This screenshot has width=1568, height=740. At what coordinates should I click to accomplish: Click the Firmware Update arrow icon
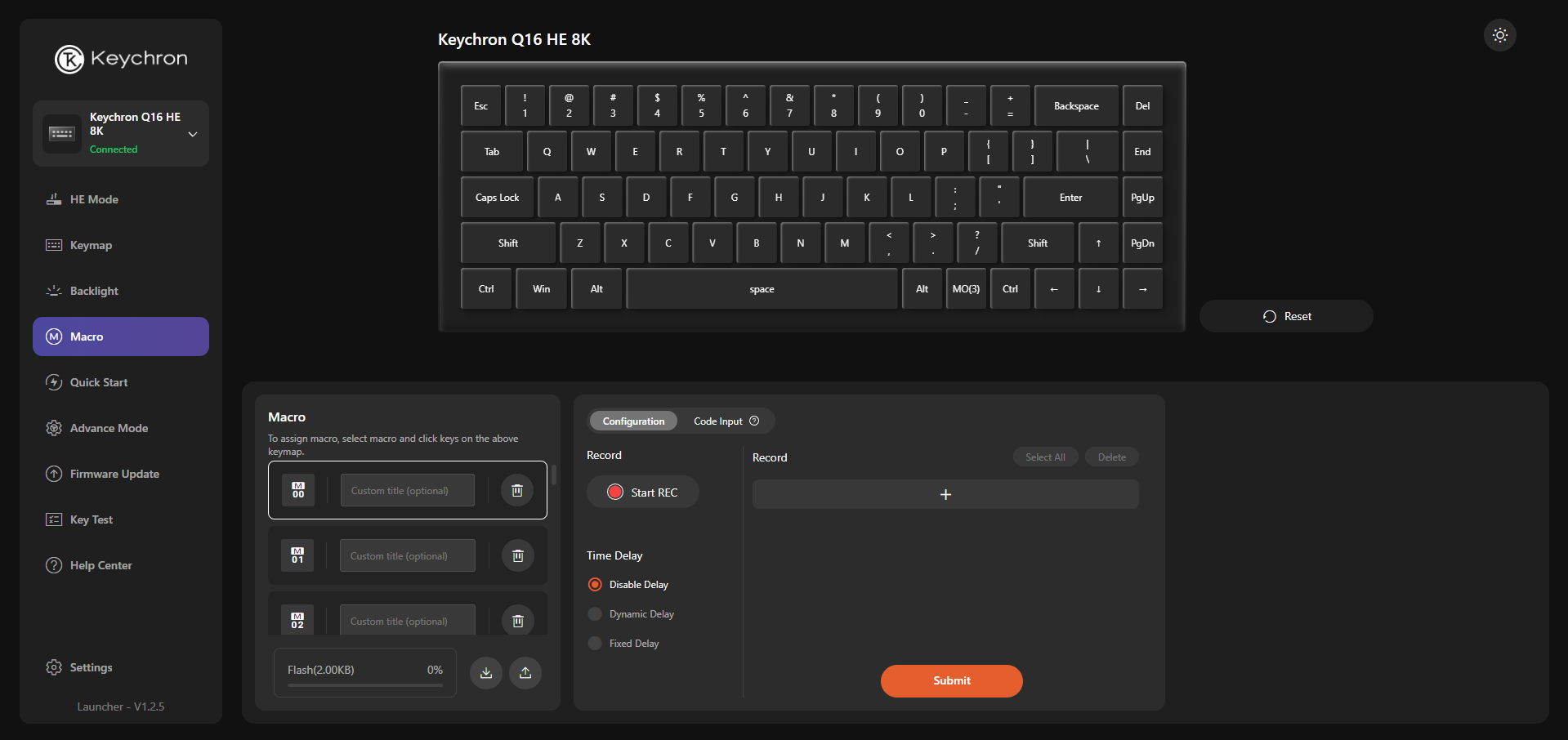coord(54,474)
